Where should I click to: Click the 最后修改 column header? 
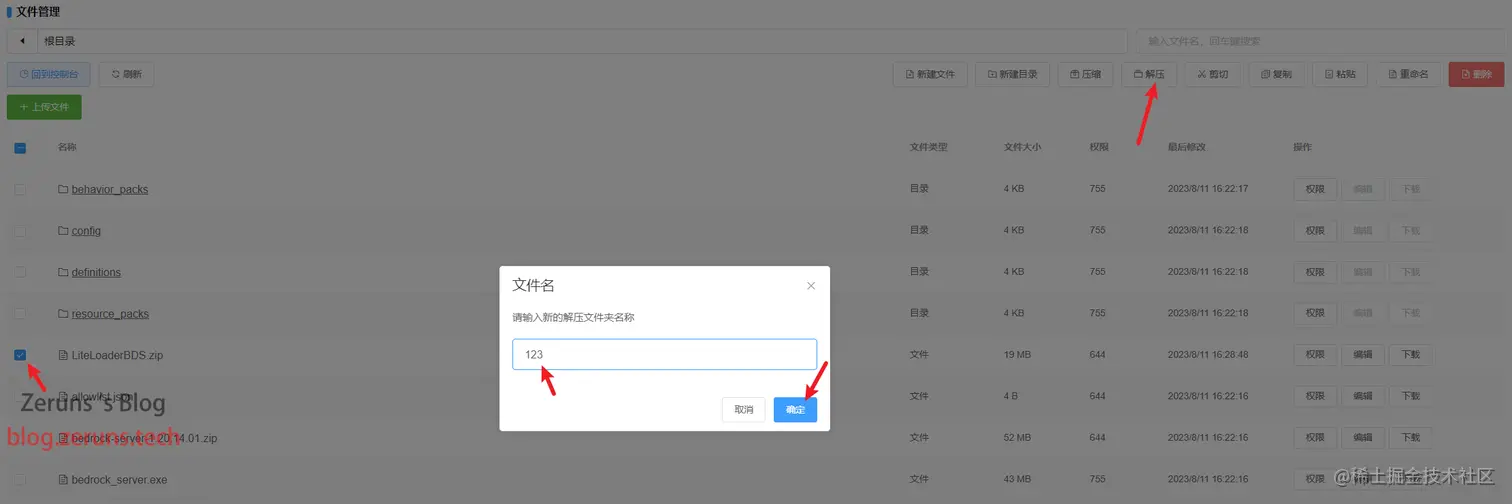[1187, 147]
